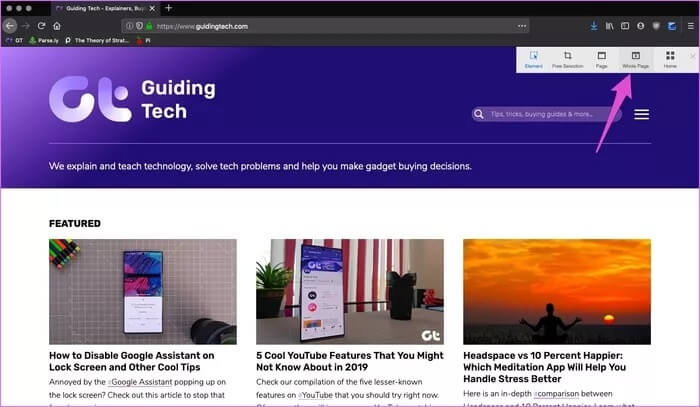Screen dimensions: 700x407
Task: Click the Home button in capture toolbar
Action: coord(670,59)
